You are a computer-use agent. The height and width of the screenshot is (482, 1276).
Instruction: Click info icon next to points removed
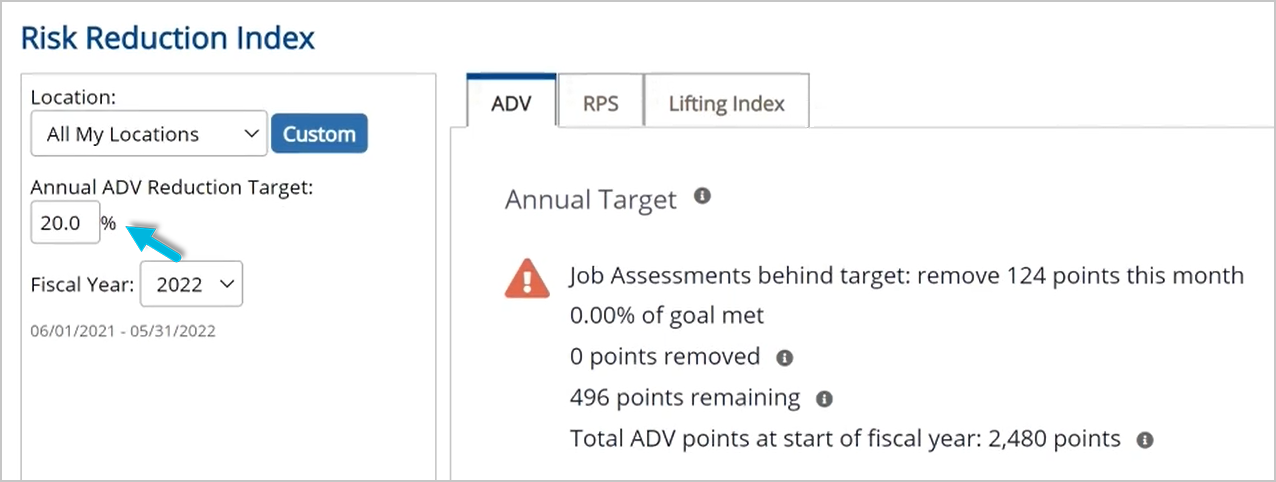pyautogui.click(x=785, y=357)
